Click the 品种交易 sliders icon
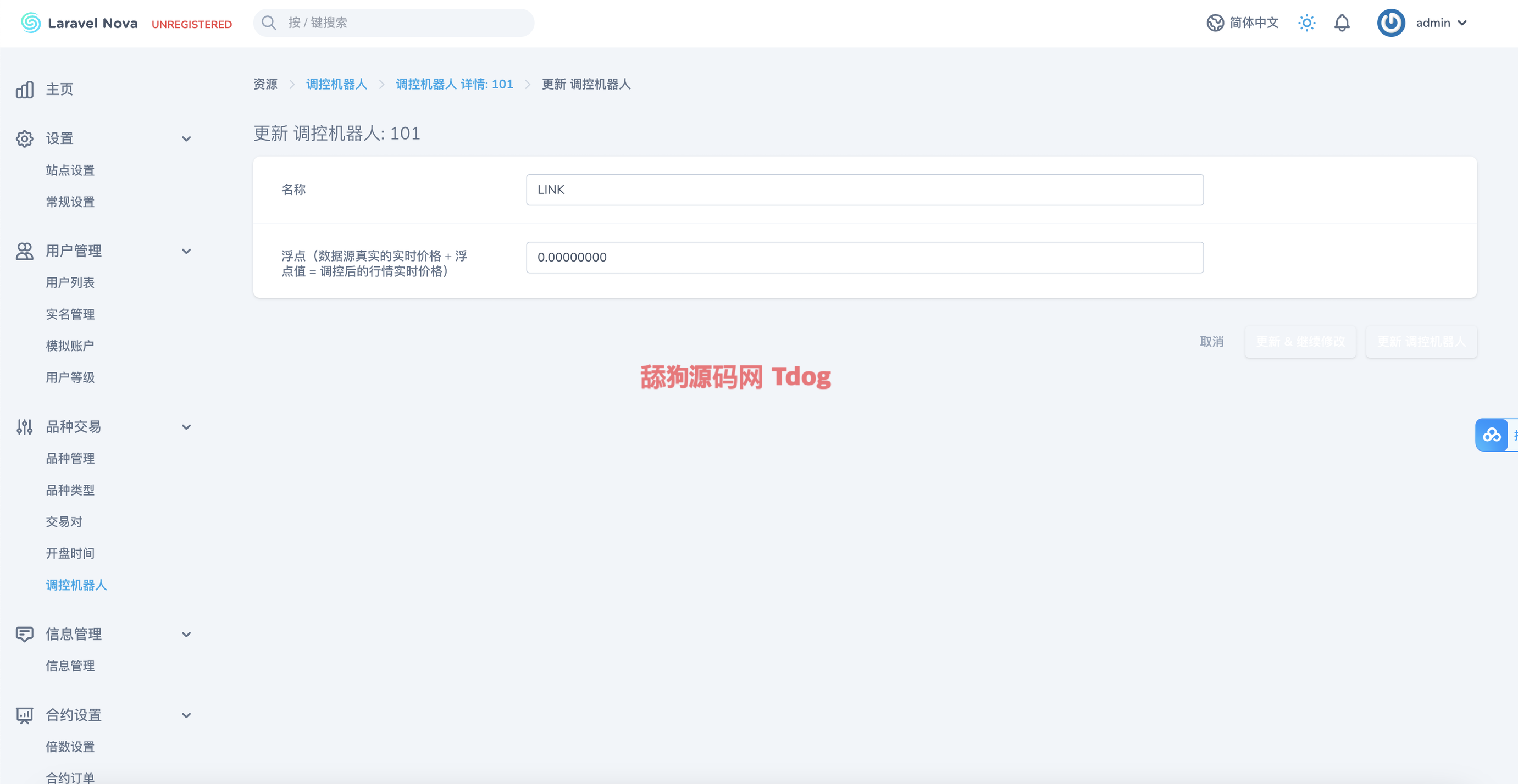Image resolution: width=1518 pixels, height=784 pixels. 25,427
